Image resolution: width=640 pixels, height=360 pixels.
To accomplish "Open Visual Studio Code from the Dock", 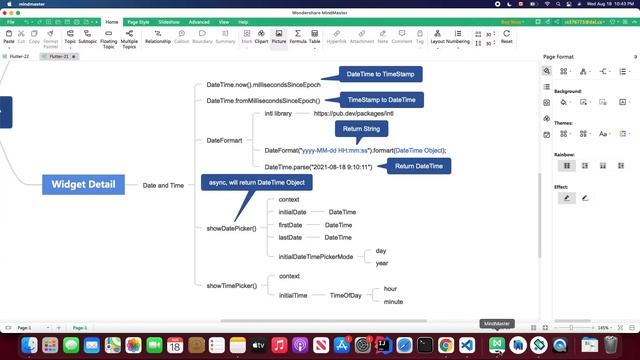I will (467, 345).
